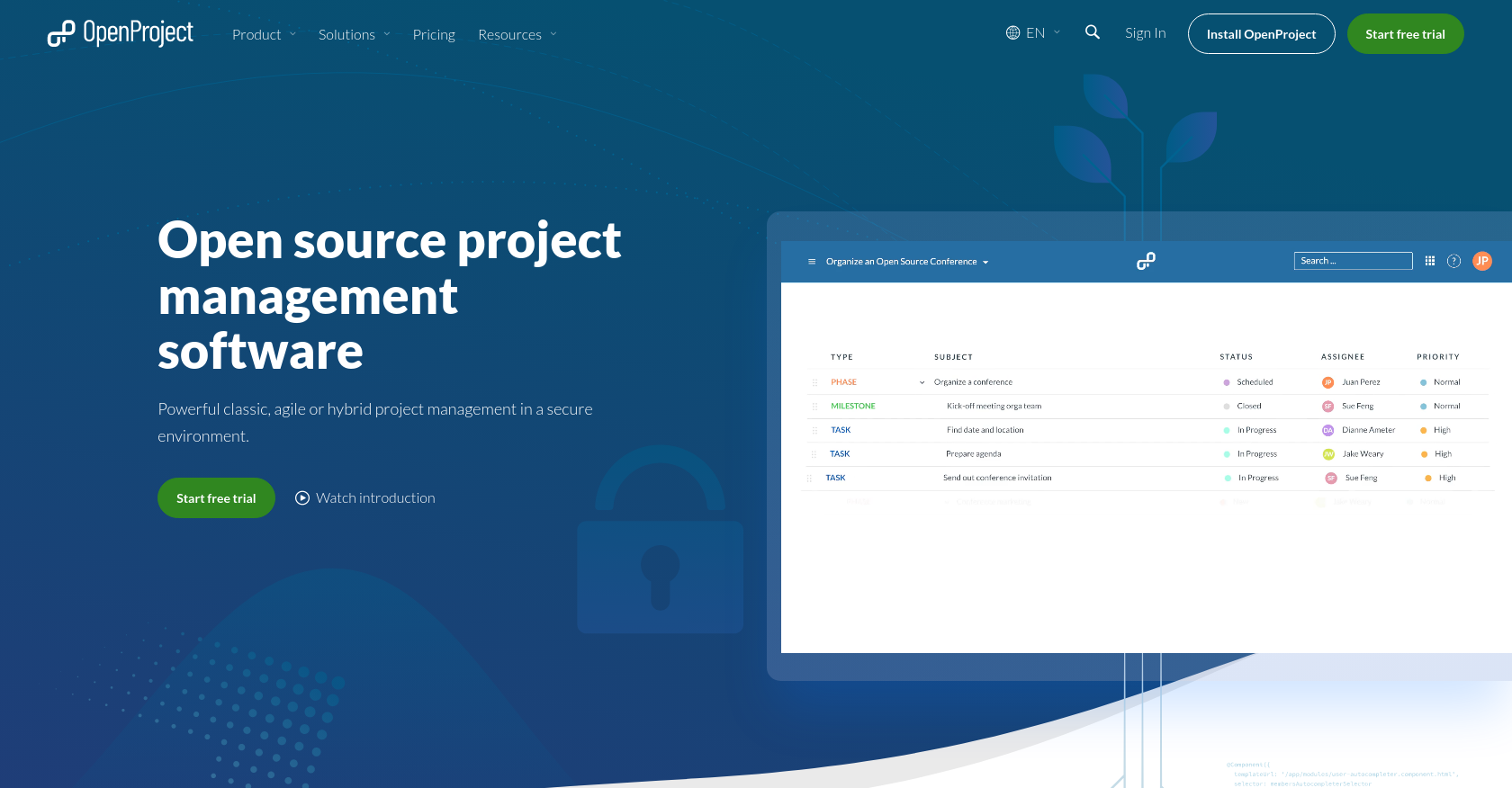This screenshot has height=788, width=1512.
Task: Click the OpenProject logo inside preview header
Action: (1146, 261)
